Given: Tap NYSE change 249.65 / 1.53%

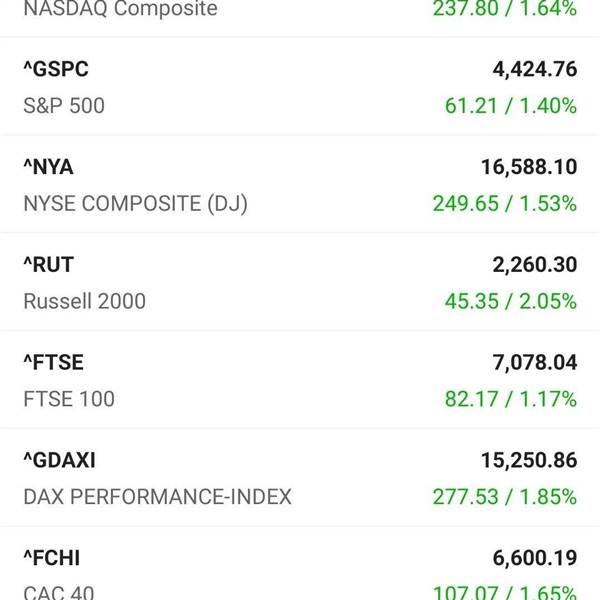Looking at the screenshot, I should (505, 203).
